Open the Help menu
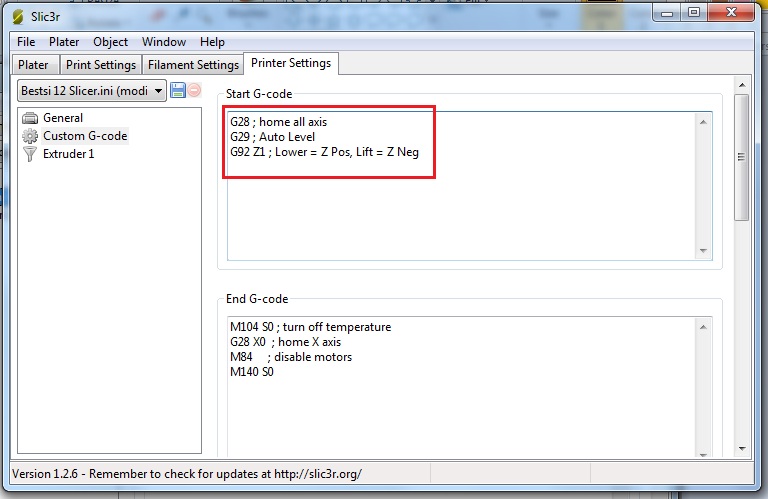 212,42
